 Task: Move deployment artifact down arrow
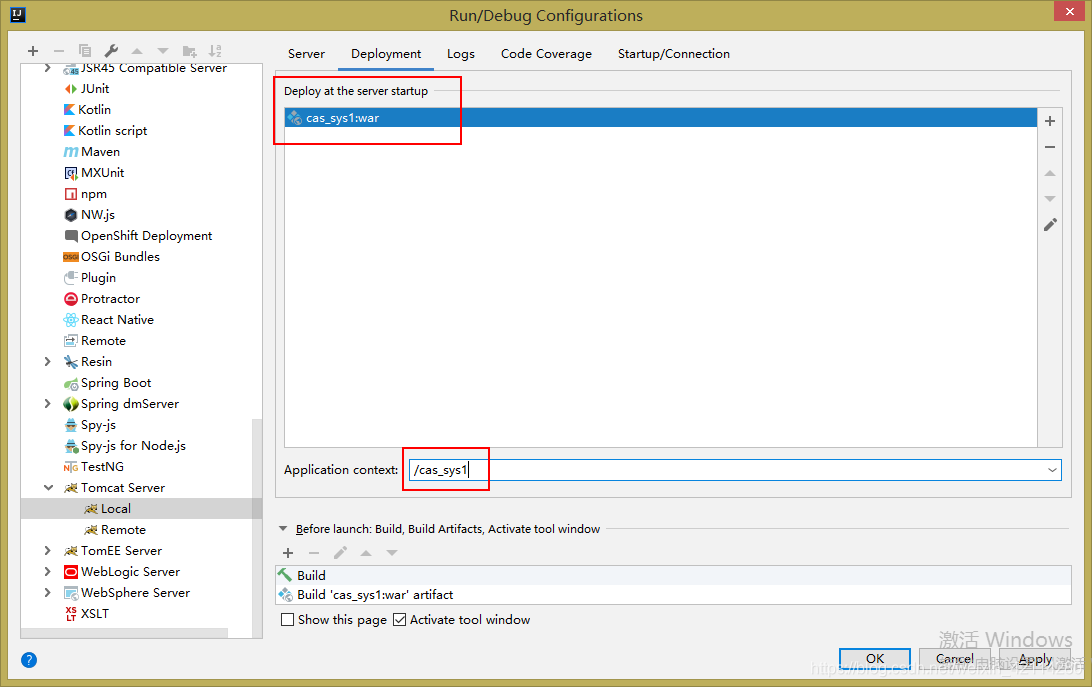click(x=1050, y=199)
